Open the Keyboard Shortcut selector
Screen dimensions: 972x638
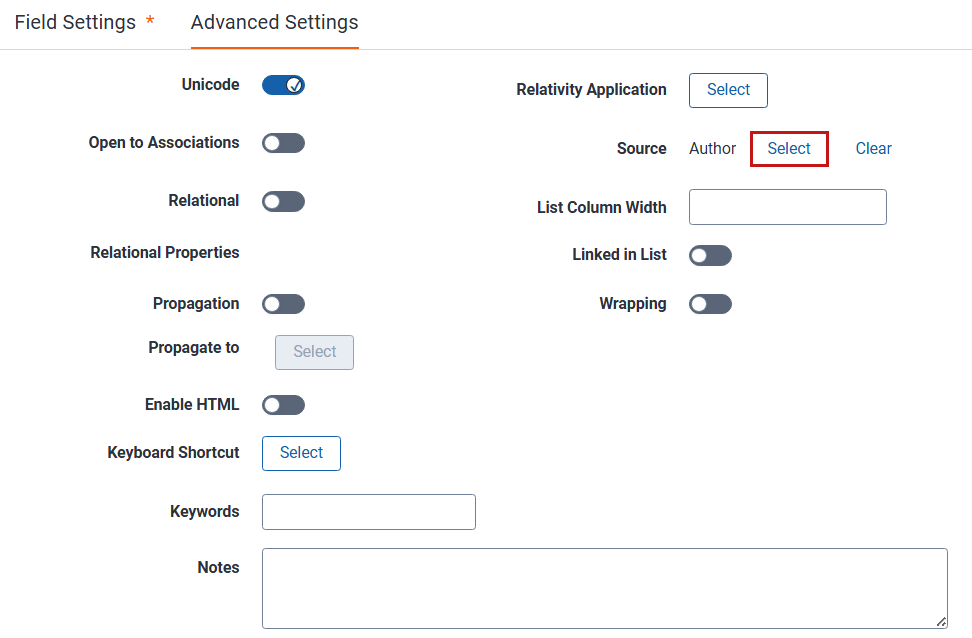(301, 453)
